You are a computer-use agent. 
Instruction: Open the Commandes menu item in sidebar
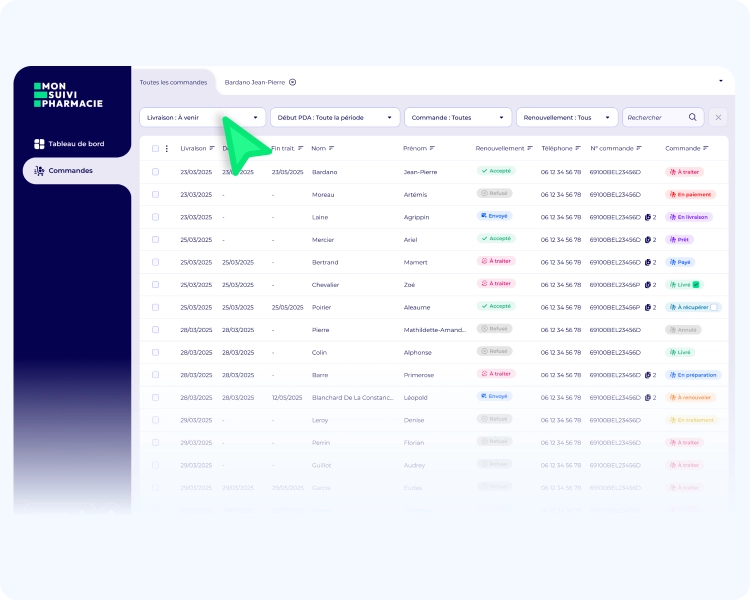70,171
